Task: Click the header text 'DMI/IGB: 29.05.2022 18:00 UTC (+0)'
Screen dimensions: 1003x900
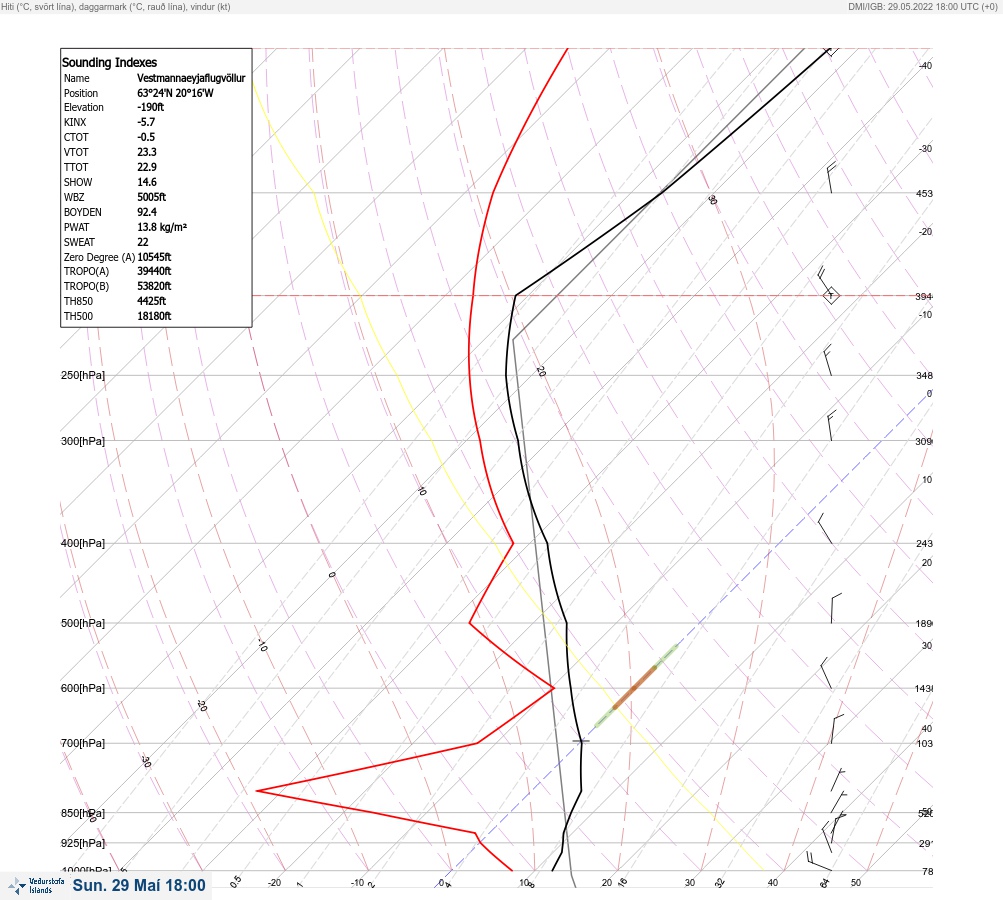Action: tap(922, 6)
